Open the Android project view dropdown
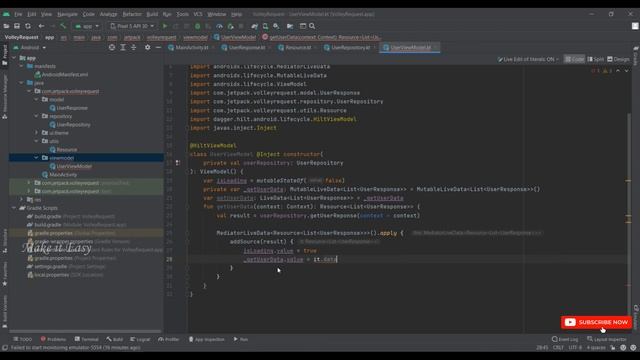The image size is (640, 360). coord(30,47)
